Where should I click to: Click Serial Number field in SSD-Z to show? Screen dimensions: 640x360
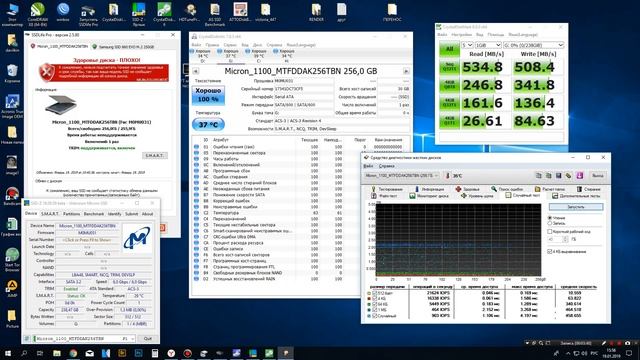87,240
